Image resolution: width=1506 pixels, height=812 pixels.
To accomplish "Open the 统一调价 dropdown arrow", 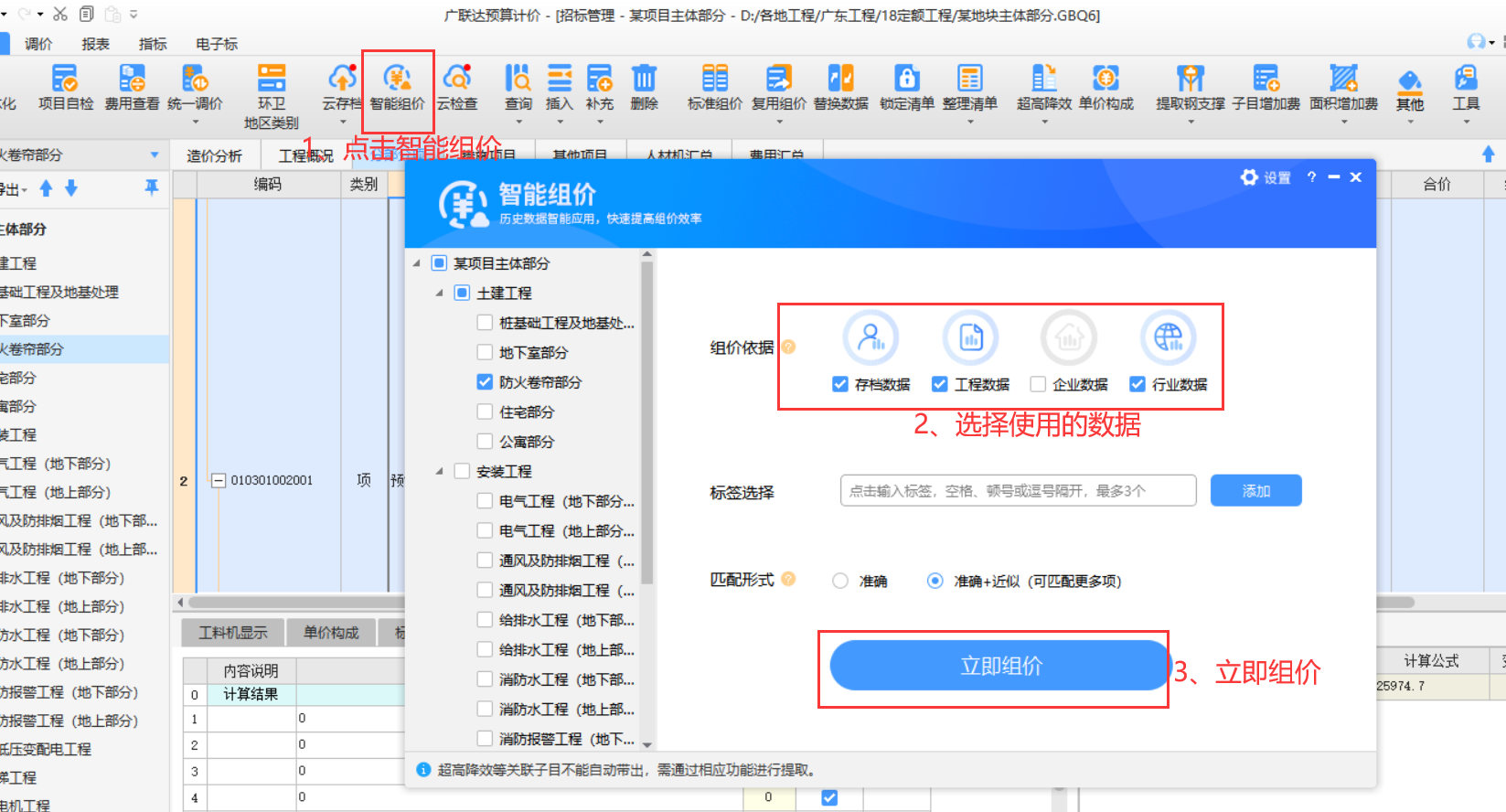I will (x=195, y=122).
